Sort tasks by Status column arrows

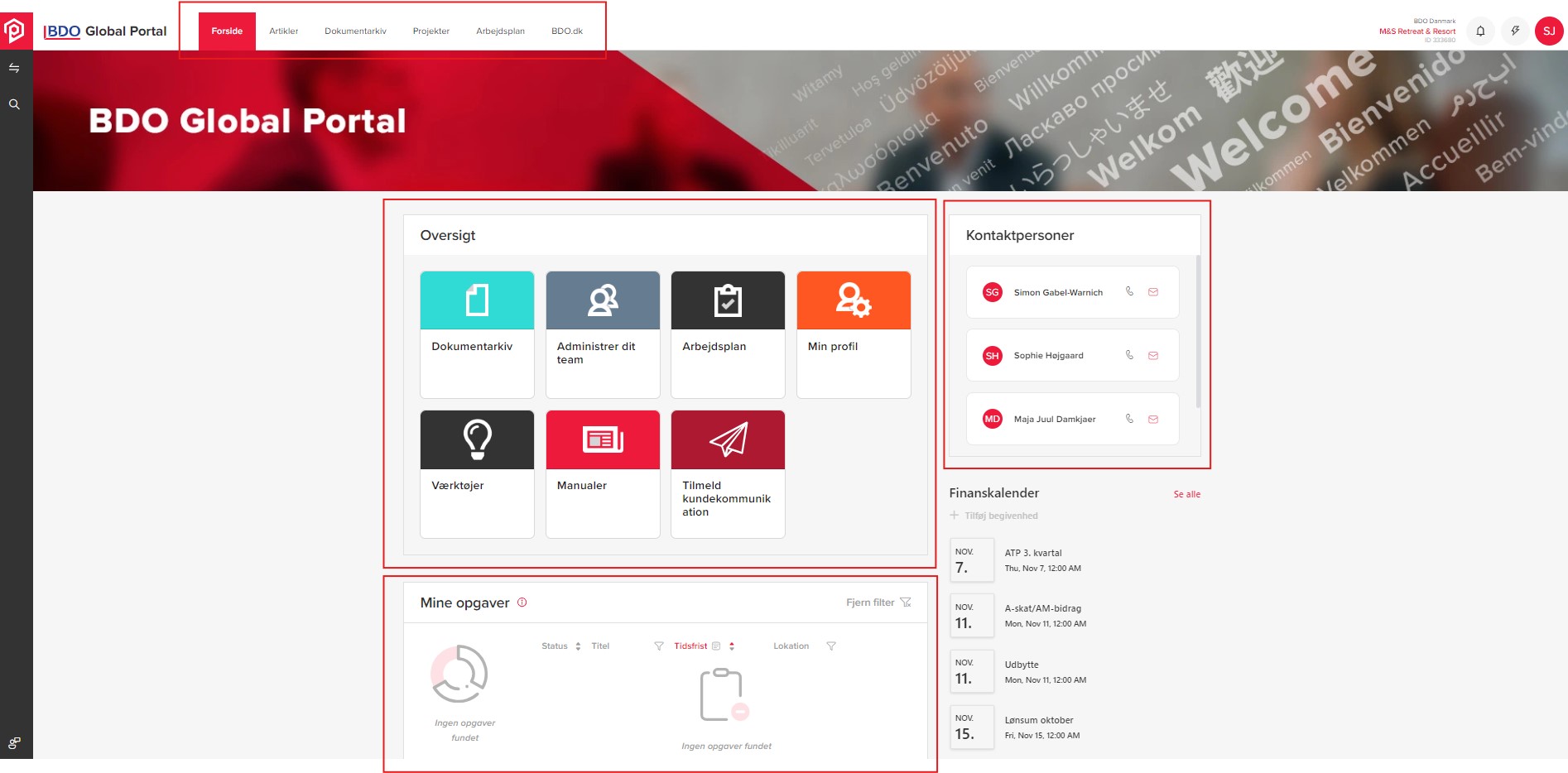click(578, 646)
